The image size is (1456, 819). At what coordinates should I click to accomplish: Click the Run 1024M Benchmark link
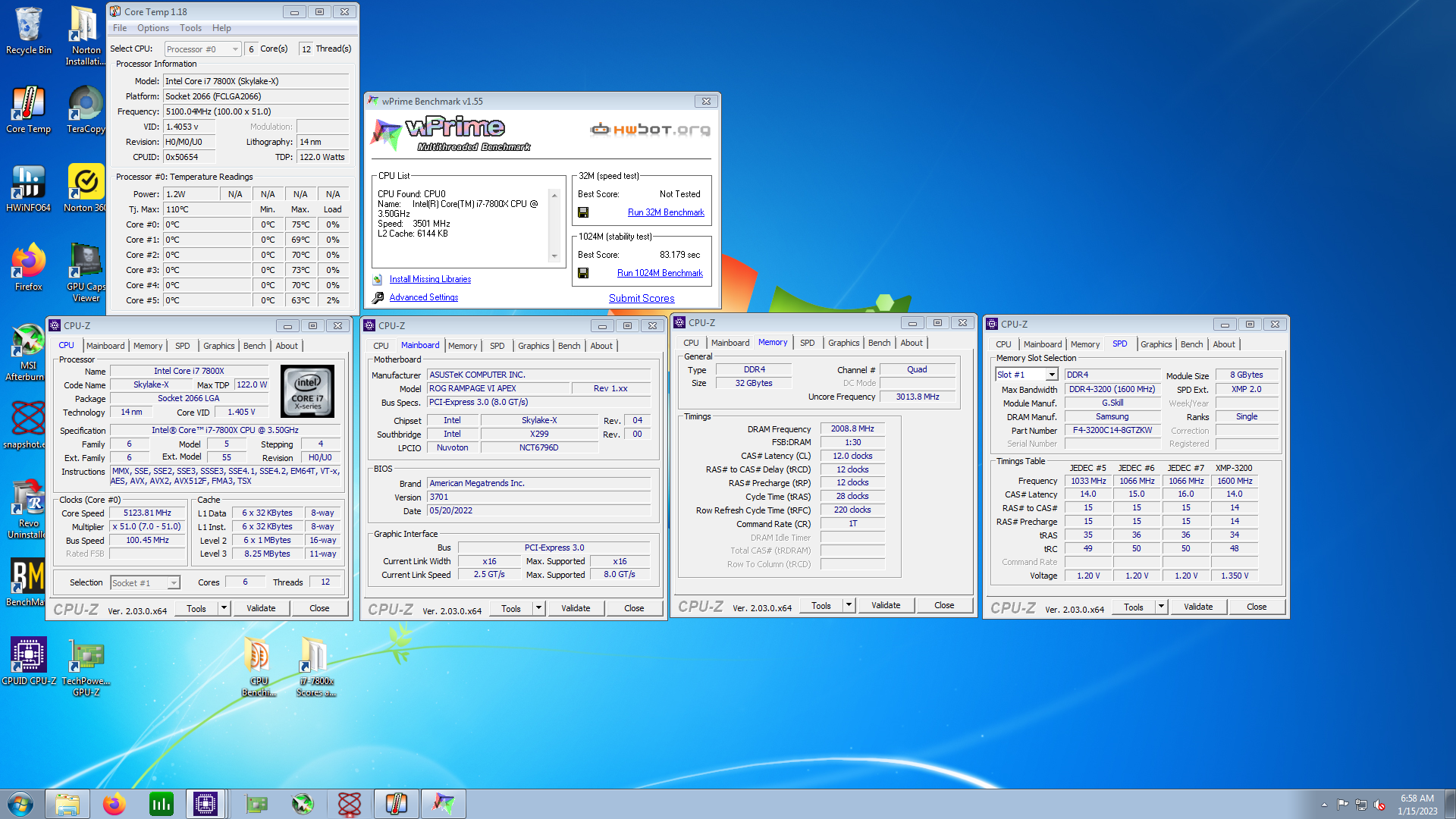coord(660,273)
